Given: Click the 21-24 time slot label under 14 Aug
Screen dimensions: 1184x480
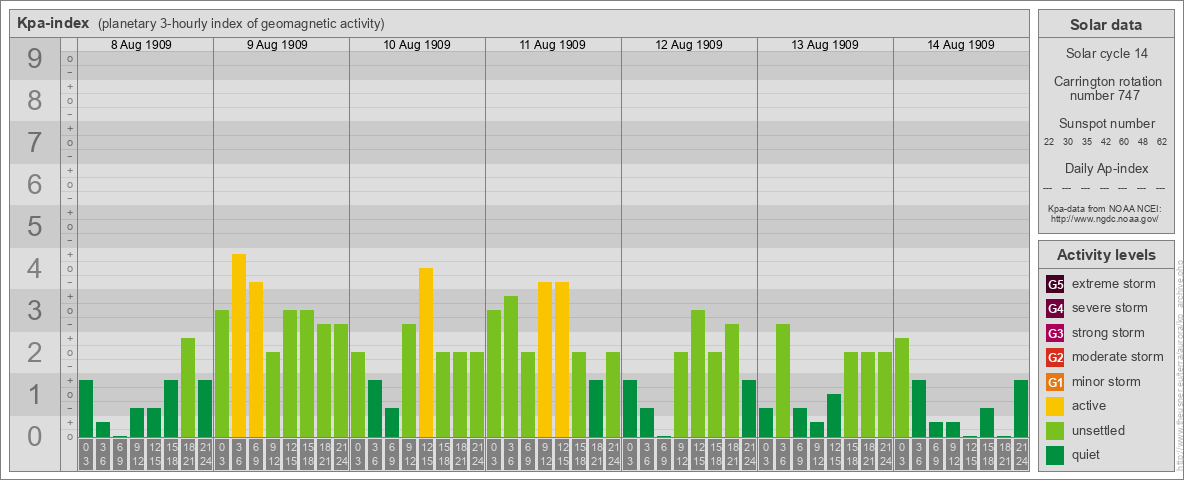Looking at the screenshot, I should [x=1021, y=454].
